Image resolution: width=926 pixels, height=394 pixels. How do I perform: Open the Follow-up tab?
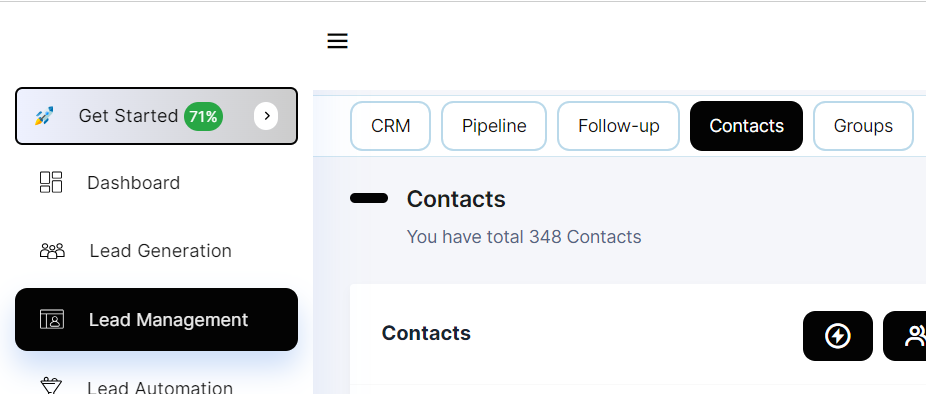(x=618, y=126)
